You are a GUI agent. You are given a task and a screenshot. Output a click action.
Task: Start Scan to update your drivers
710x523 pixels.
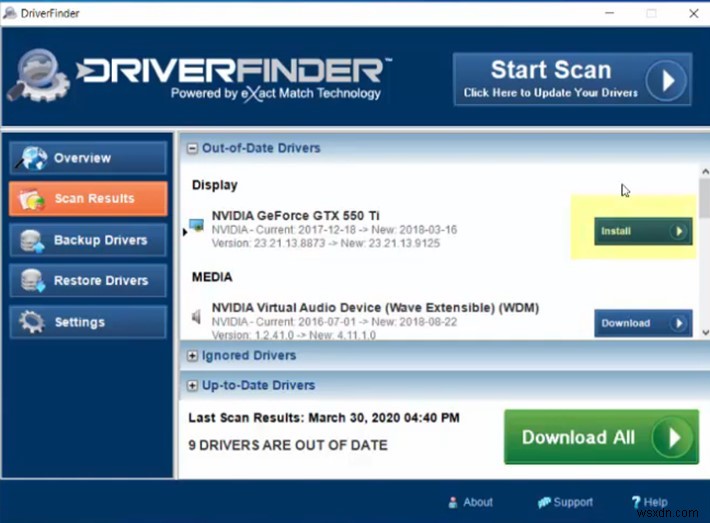(572, 80)
